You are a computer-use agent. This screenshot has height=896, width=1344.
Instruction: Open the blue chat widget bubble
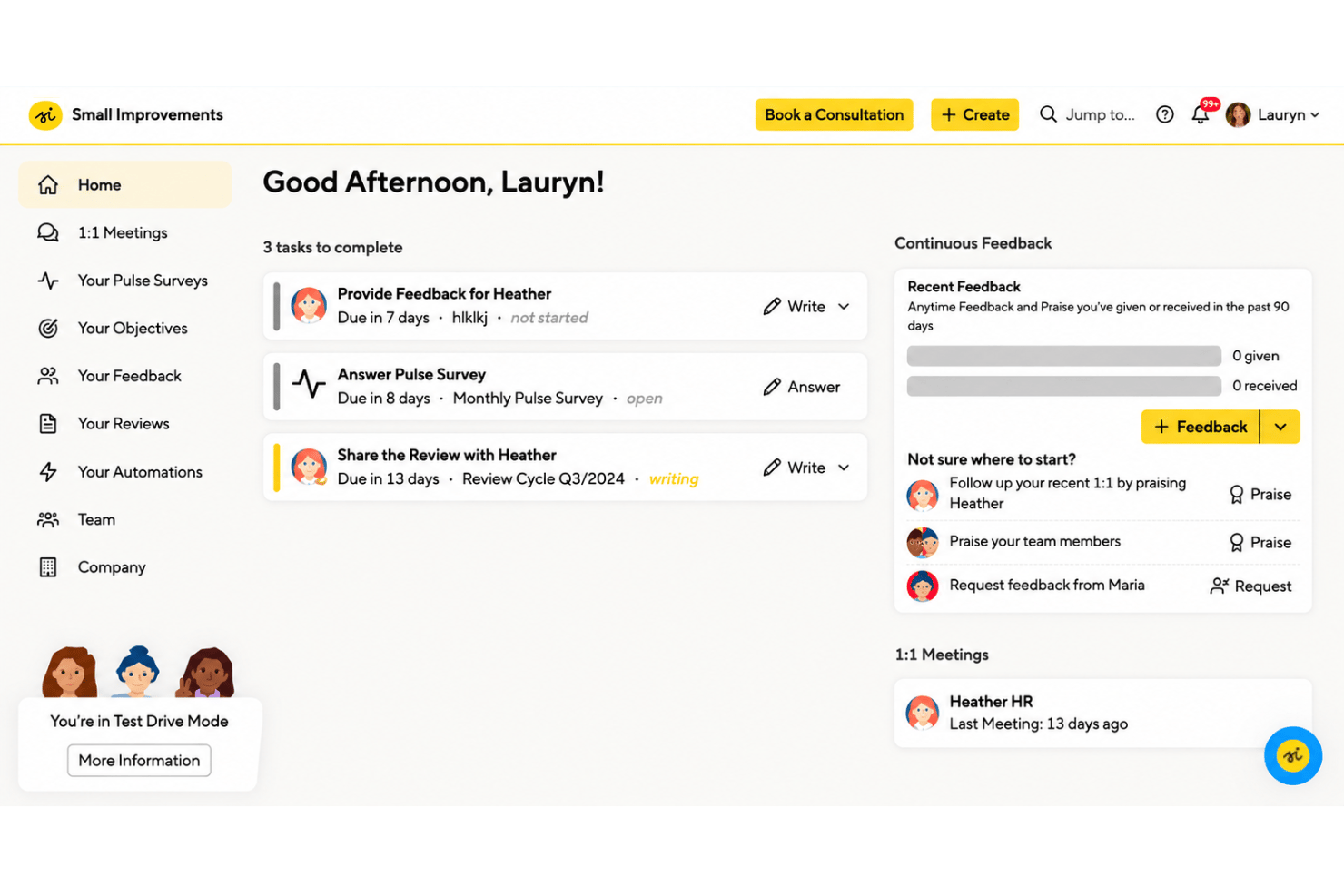(1293, 755)
